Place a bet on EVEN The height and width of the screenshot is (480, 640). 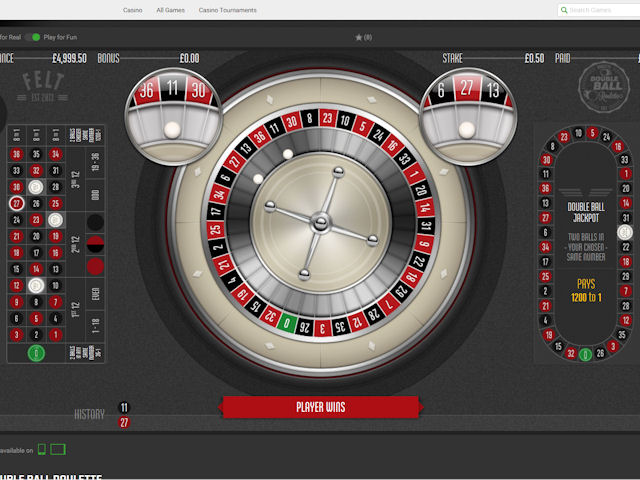pyautogui.click(x=96, y=294)
